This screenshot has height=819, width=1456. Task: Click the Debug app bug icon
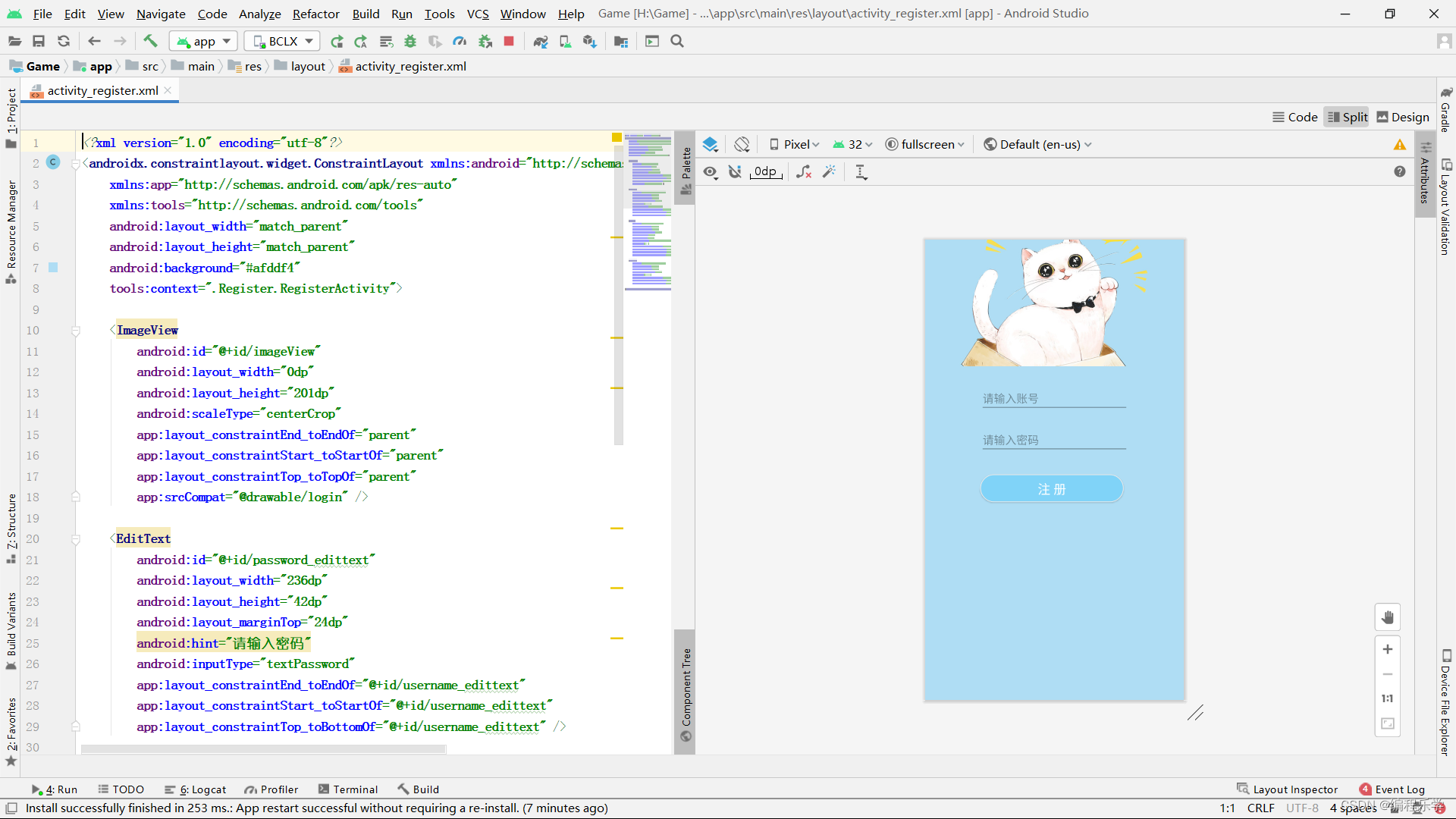pos(410,41)
